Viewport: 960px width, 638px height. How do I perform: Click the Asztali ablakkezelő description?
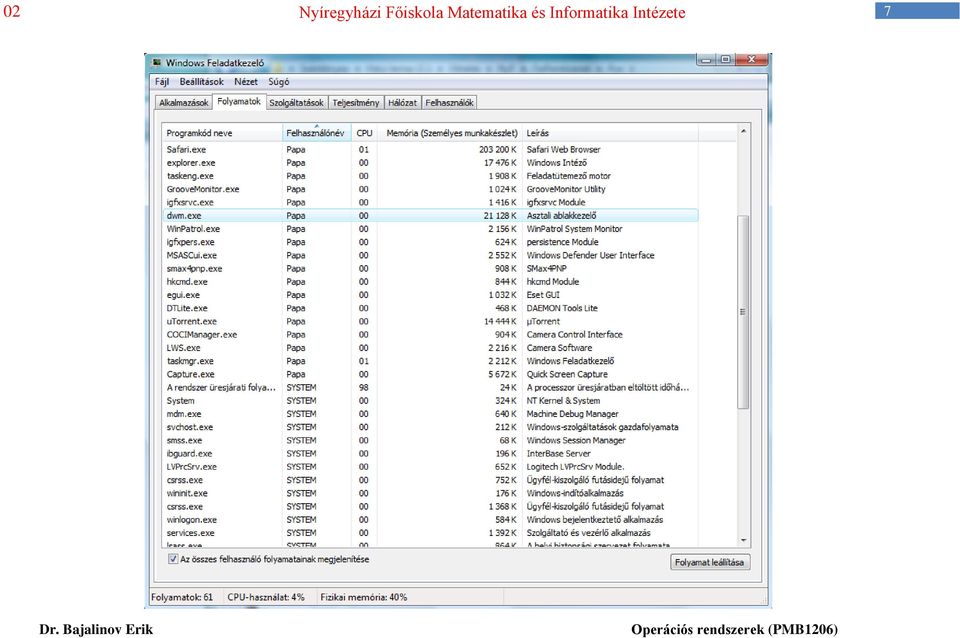point(561,216)
